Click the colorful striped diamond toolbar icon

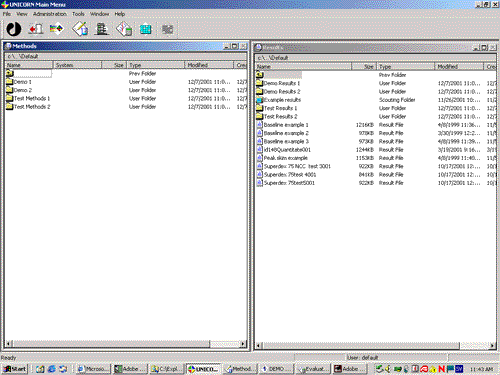coord(56,29)
